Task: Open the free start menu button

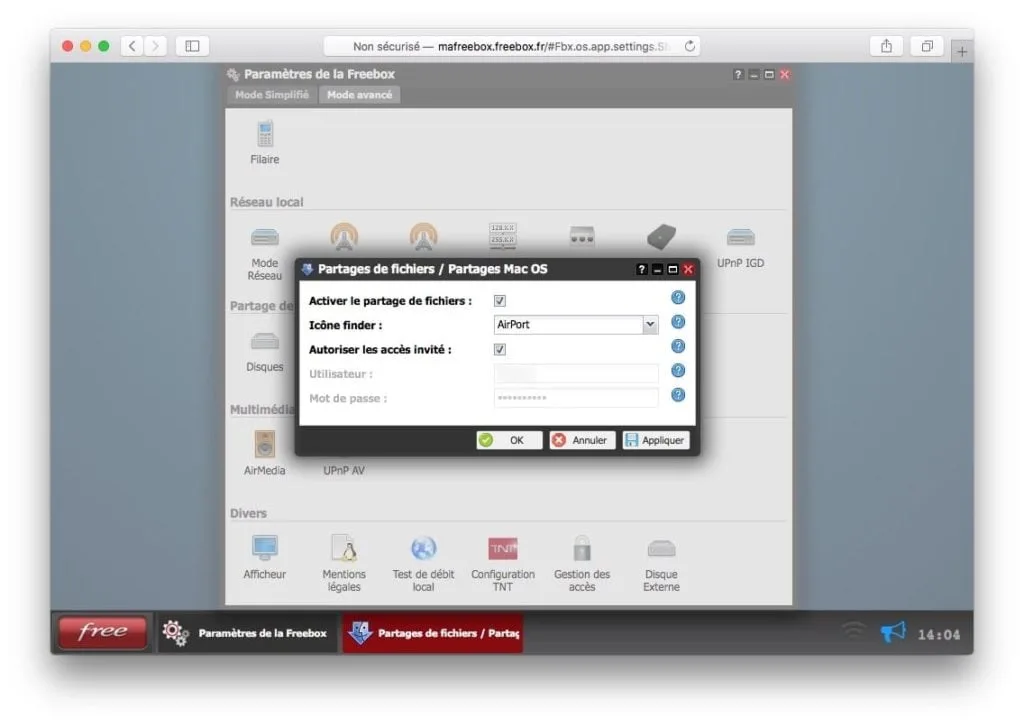Action: click(103, 632)
